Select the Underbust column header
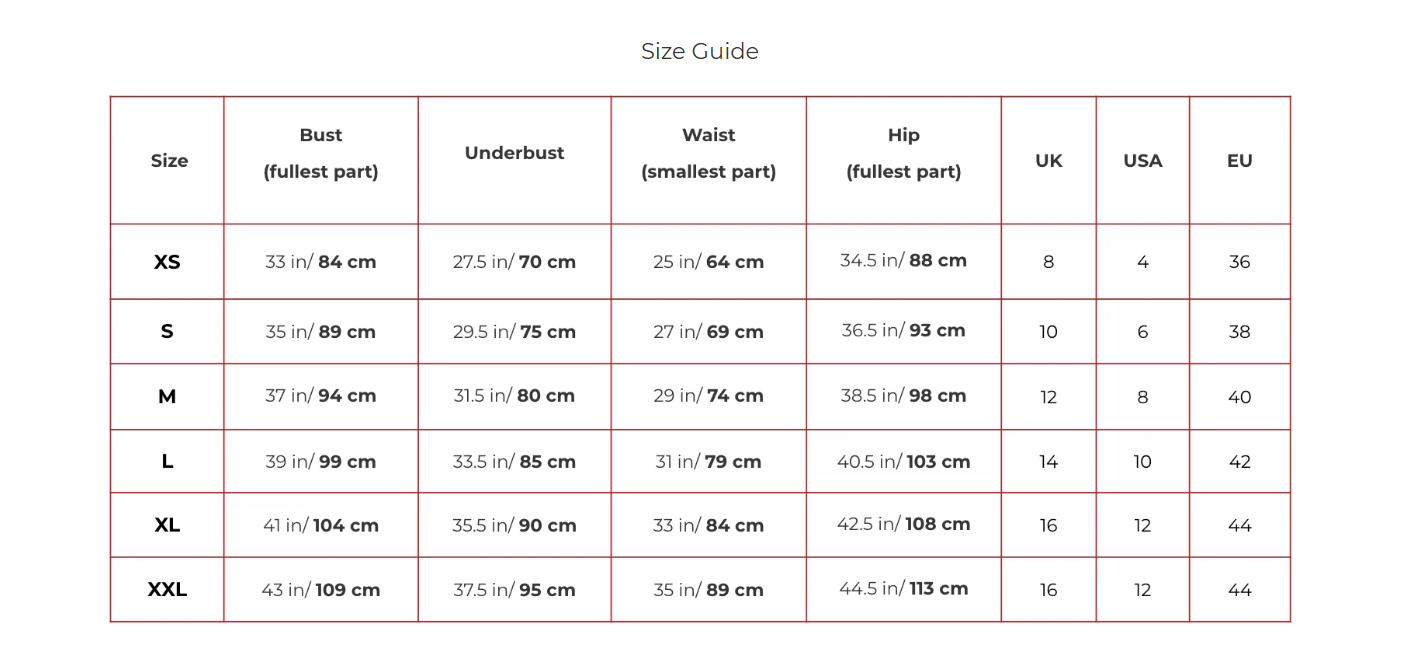 point(514,153)
